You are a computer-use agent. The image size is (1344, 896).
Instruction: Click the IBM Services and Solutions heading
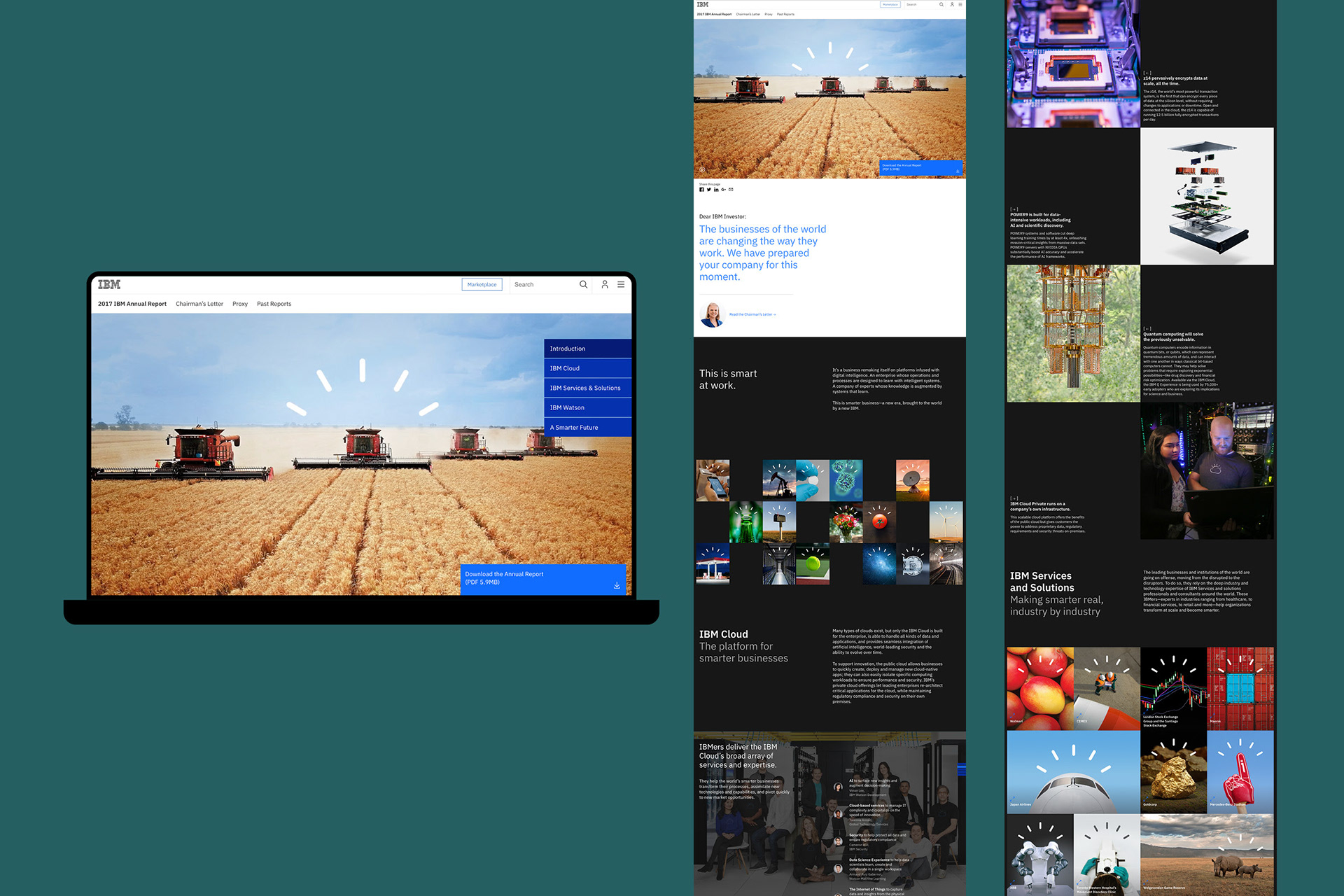[1042, 582]
